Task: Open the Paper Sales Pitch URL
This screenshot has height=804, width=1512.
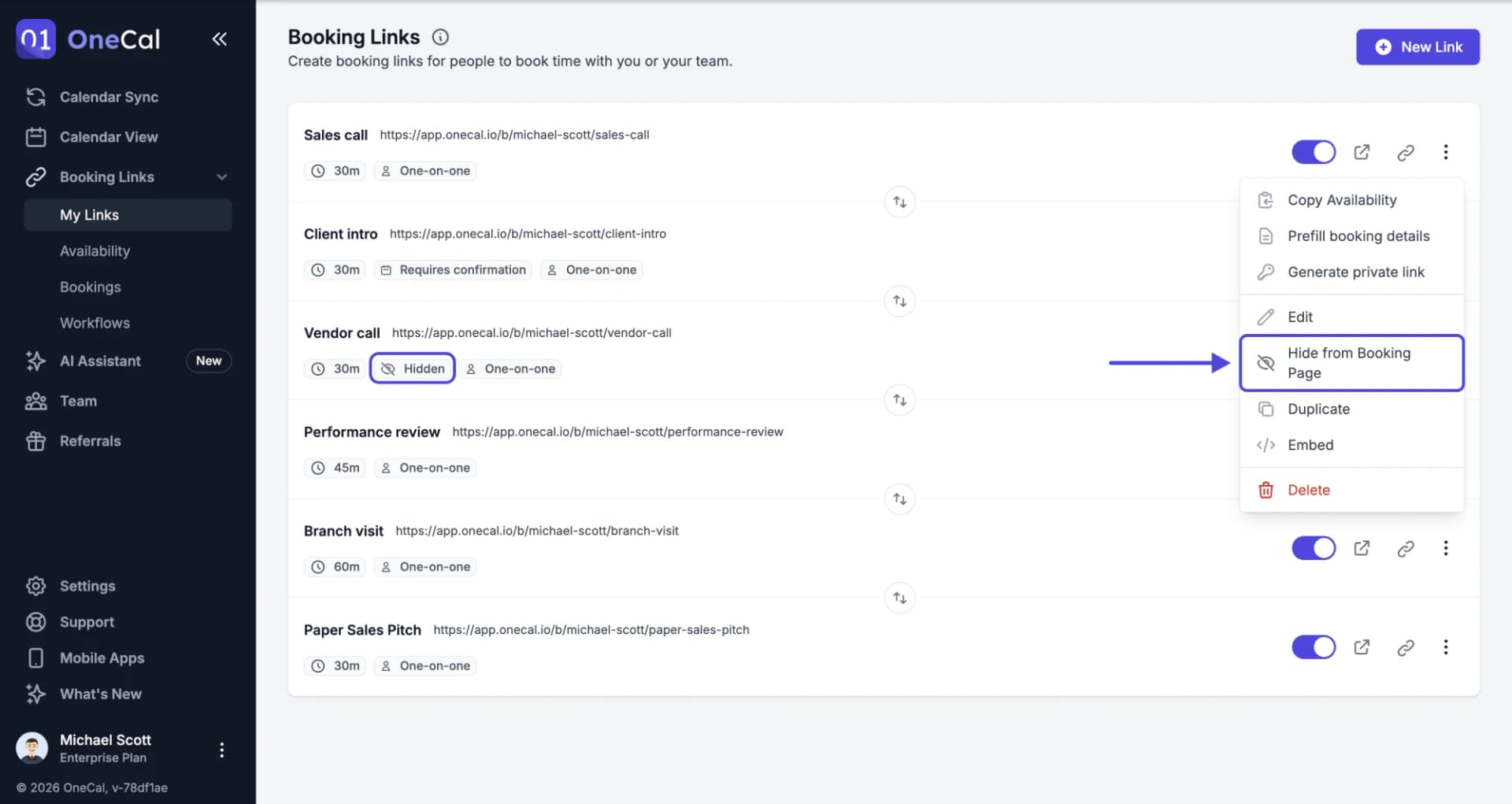Action: tap(591, 630)
